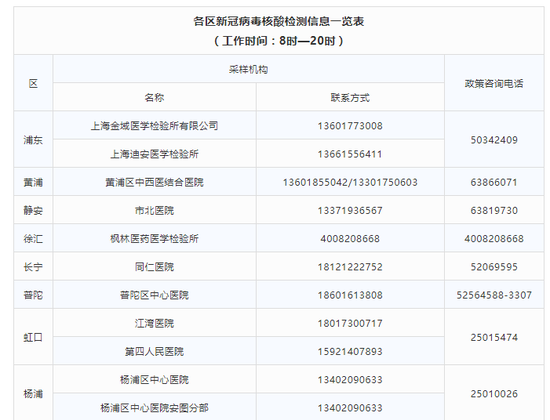
Task: Click the 政策咨询电话 column header
Action: 494,83
